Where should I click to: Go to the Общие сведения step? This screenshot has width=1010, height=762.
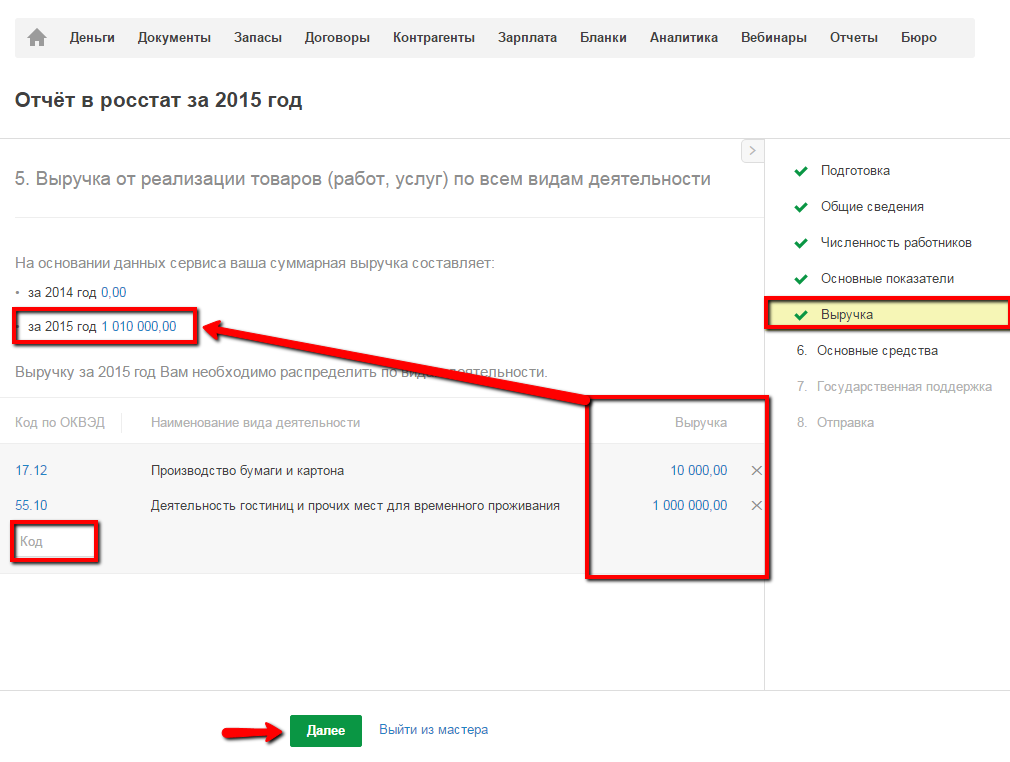coord(872,207)
